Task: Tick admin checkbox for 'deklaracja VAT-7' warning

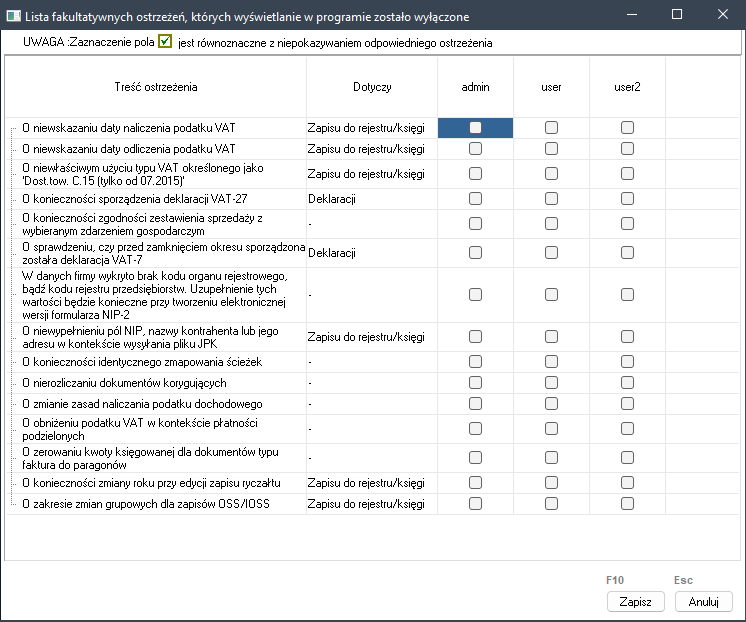Action: [x=475, y=253]
